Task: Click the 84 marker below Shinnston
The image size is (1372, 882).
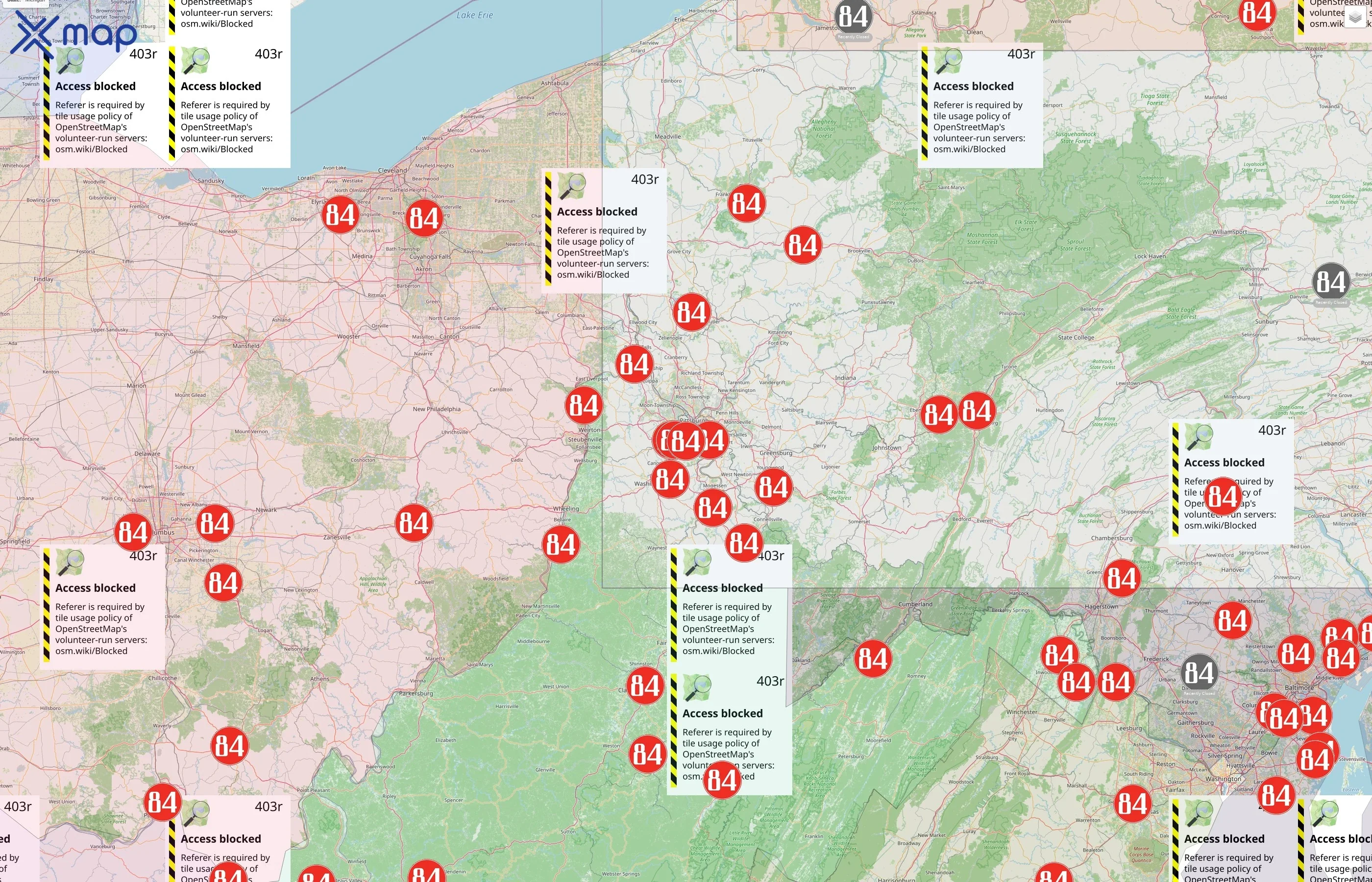Action: click(x=645, y=686)
